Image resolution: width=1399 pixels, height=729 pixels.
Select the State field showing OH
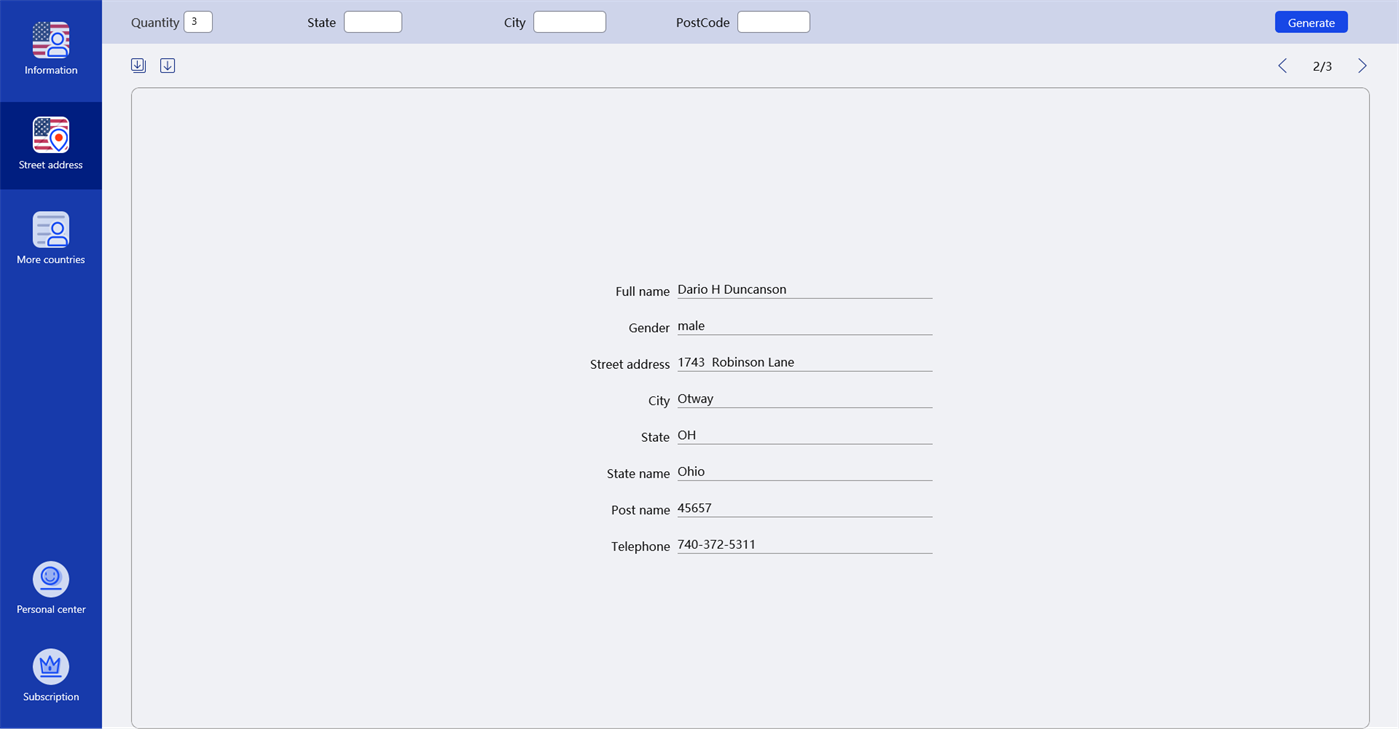click(x=805, y=435)
